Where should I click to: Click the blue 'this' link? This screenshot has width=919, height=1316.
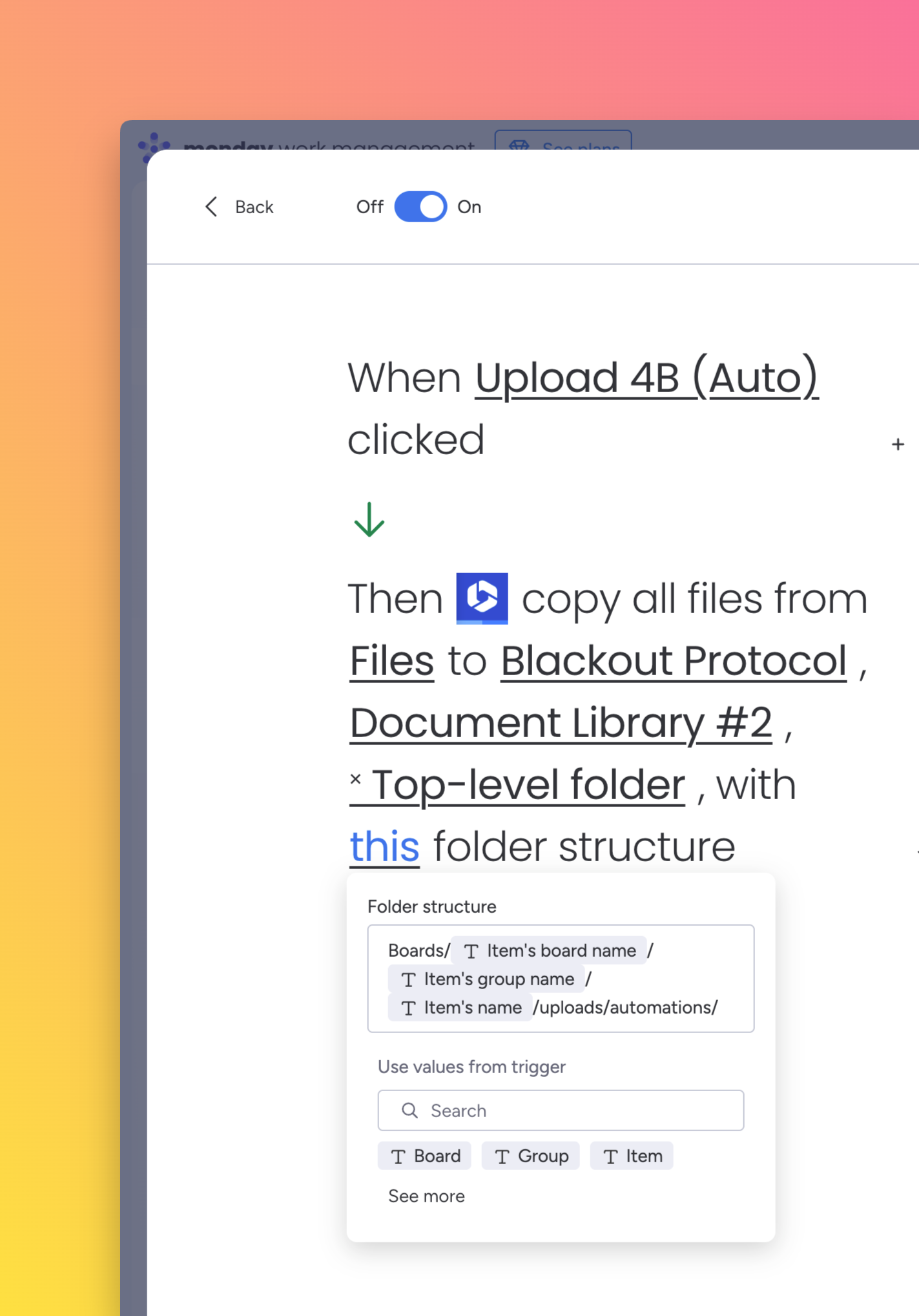384,846
